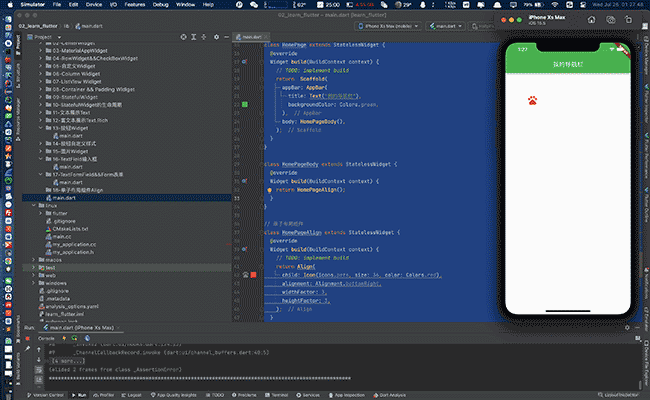Switch to the Console tab

(x=46, y=338)
